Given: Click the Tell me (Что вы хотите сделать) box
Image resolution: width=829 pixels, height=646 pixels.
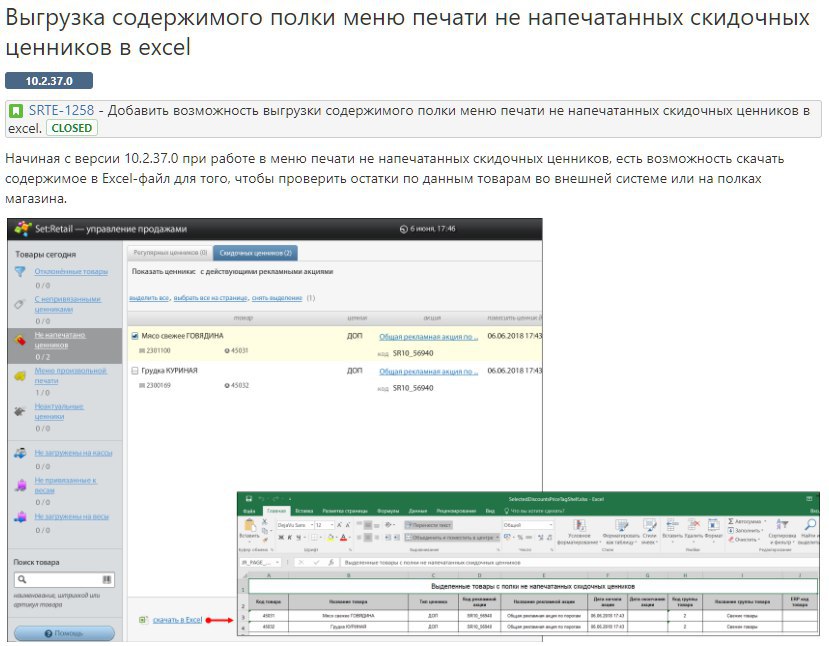Looking at the screenshot, I should [x=534, y=511].
